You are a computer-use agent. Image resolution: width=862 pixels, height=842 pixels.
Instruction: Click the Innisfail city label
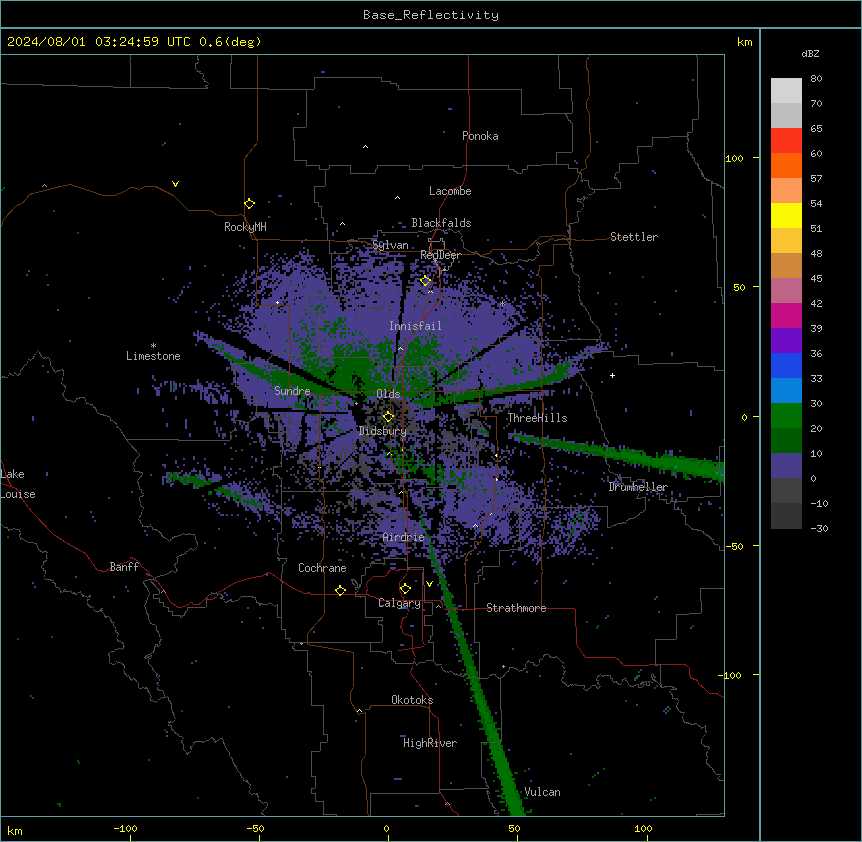pyautogui.click(x=415, y=326)
